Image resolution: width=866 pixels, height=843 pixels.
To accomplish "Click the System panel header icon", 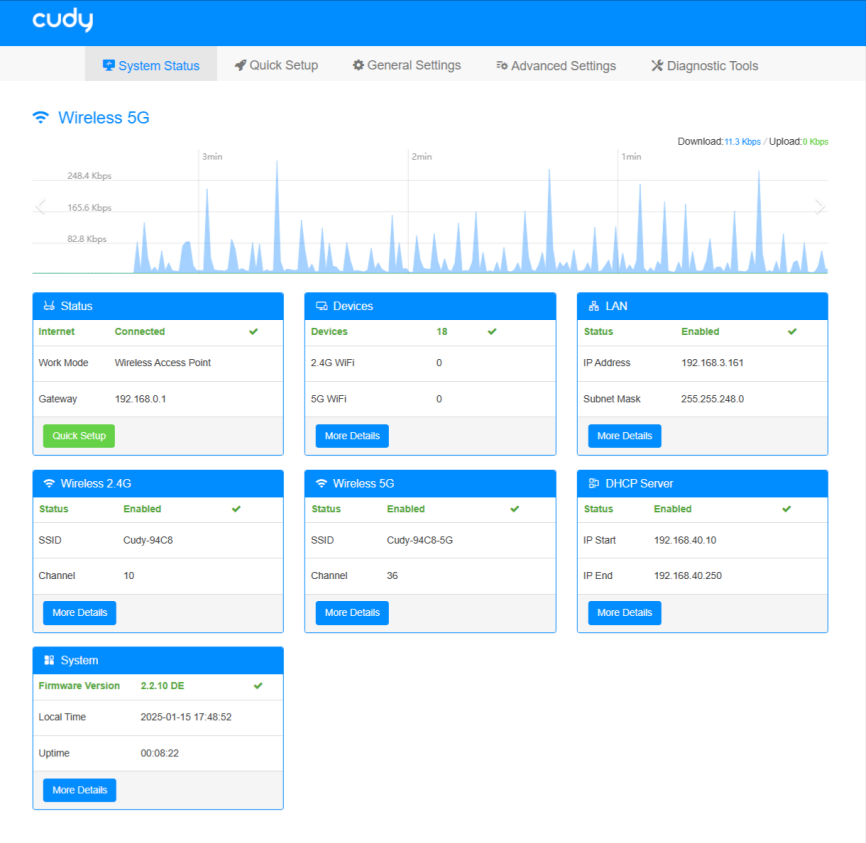I will click(49, 660).
